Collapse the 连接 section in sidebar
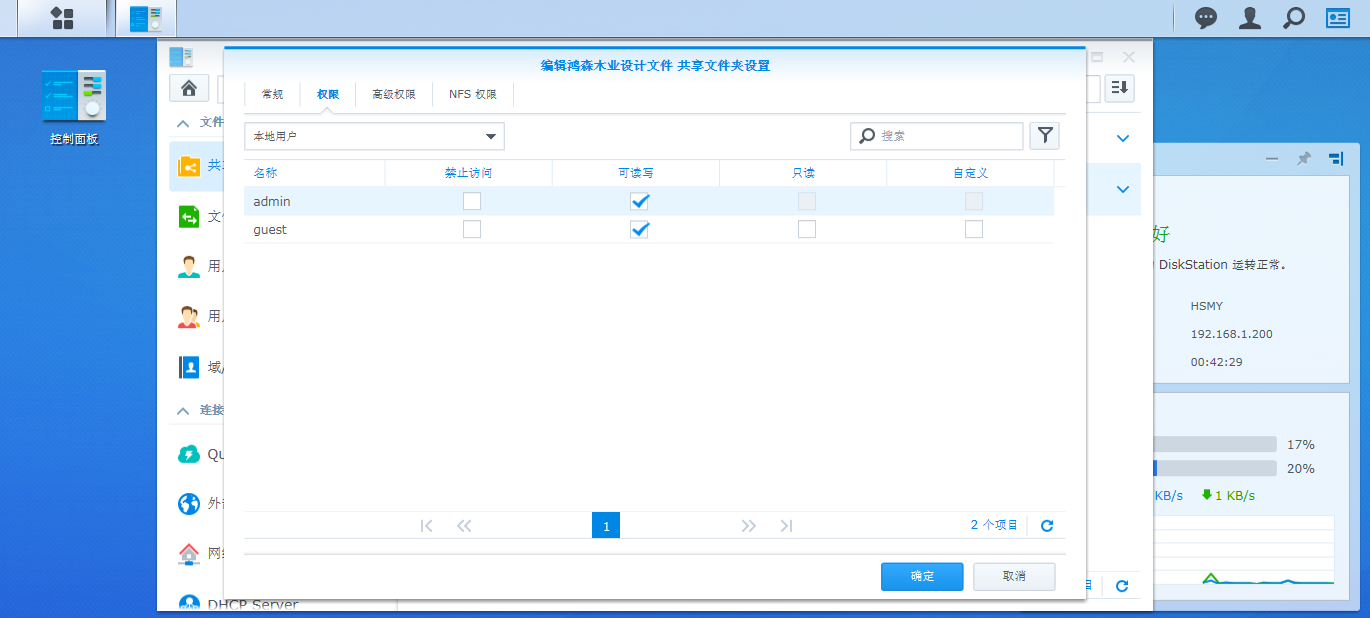 click(183, 410)
